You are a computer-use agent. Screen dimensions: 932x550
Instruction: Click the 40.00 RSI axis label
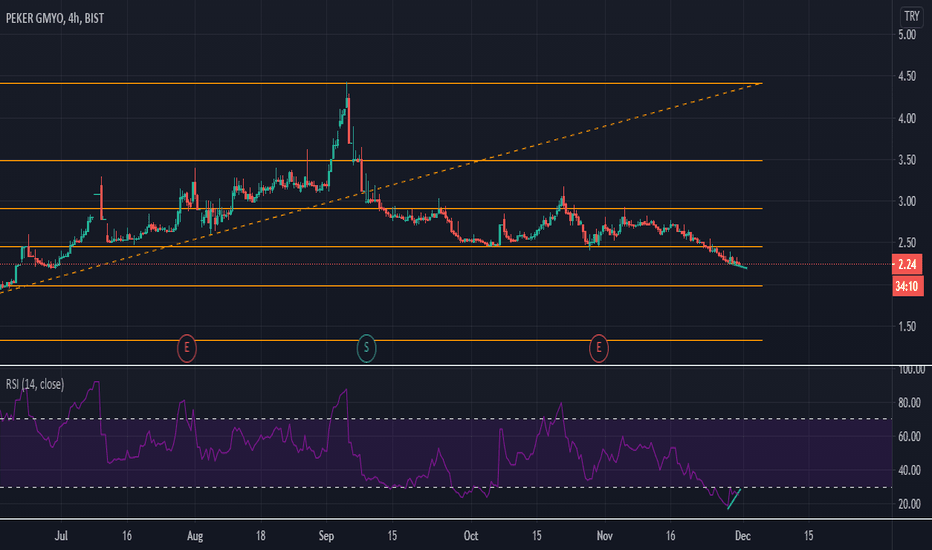pyautogui.click(x=909, y=470)
